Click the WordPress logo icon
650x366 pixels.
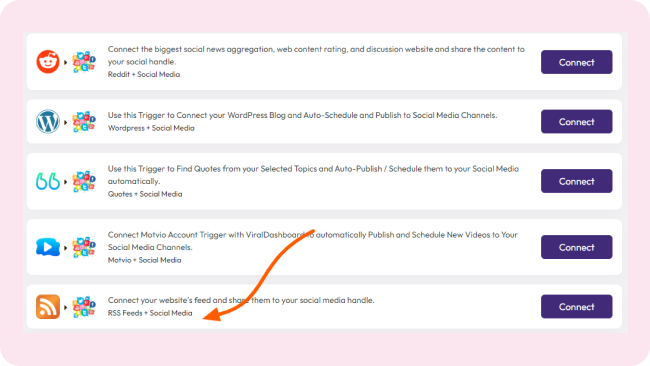pos(48,121)
